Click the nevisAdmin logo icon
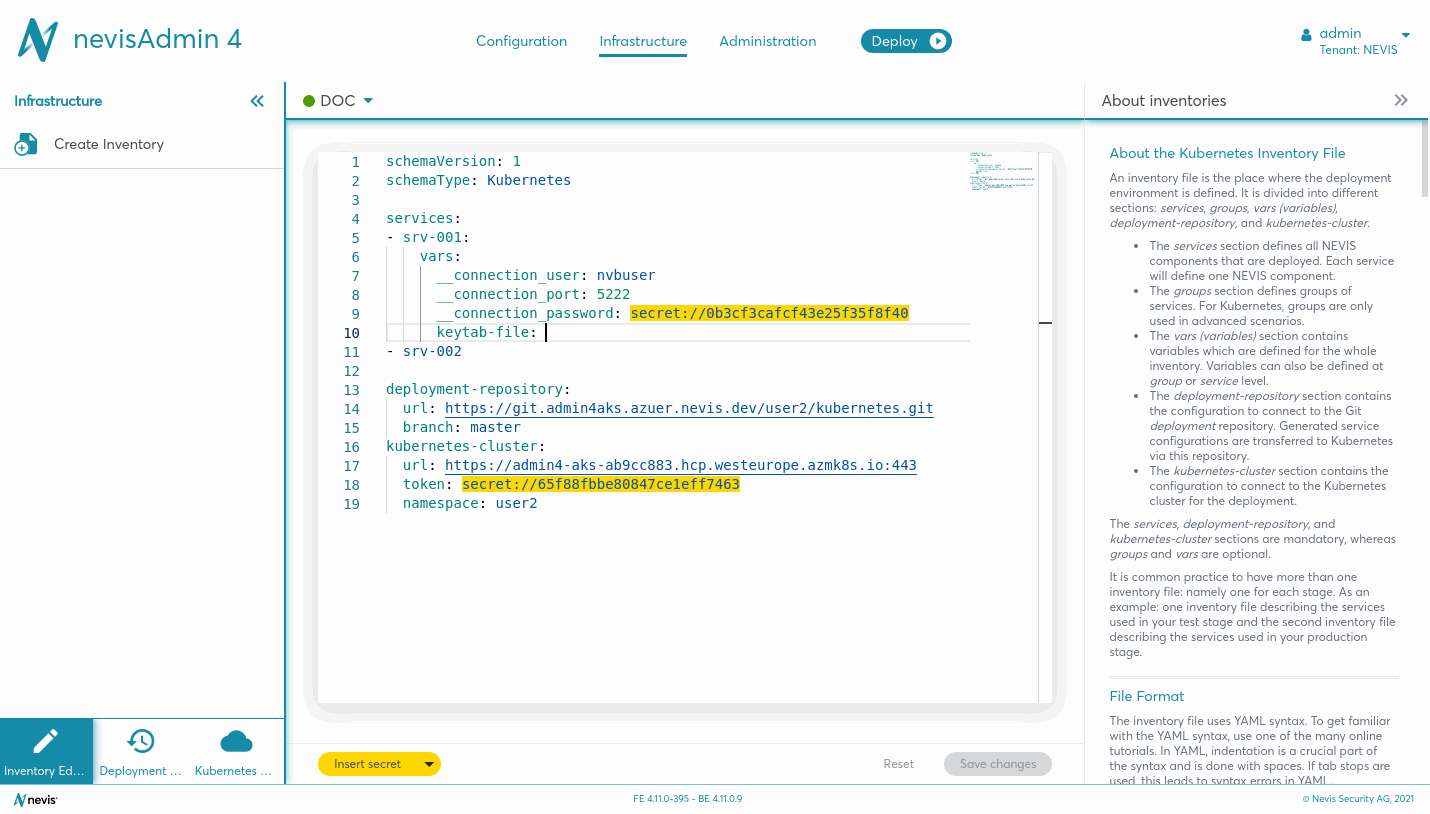This screenshot has height=814, width=1430. tap(38, 41)
